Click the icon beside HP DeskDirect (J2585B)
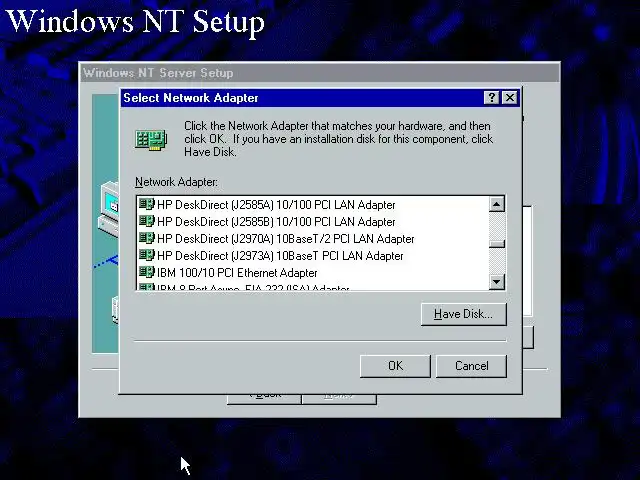 click(147, 221)
